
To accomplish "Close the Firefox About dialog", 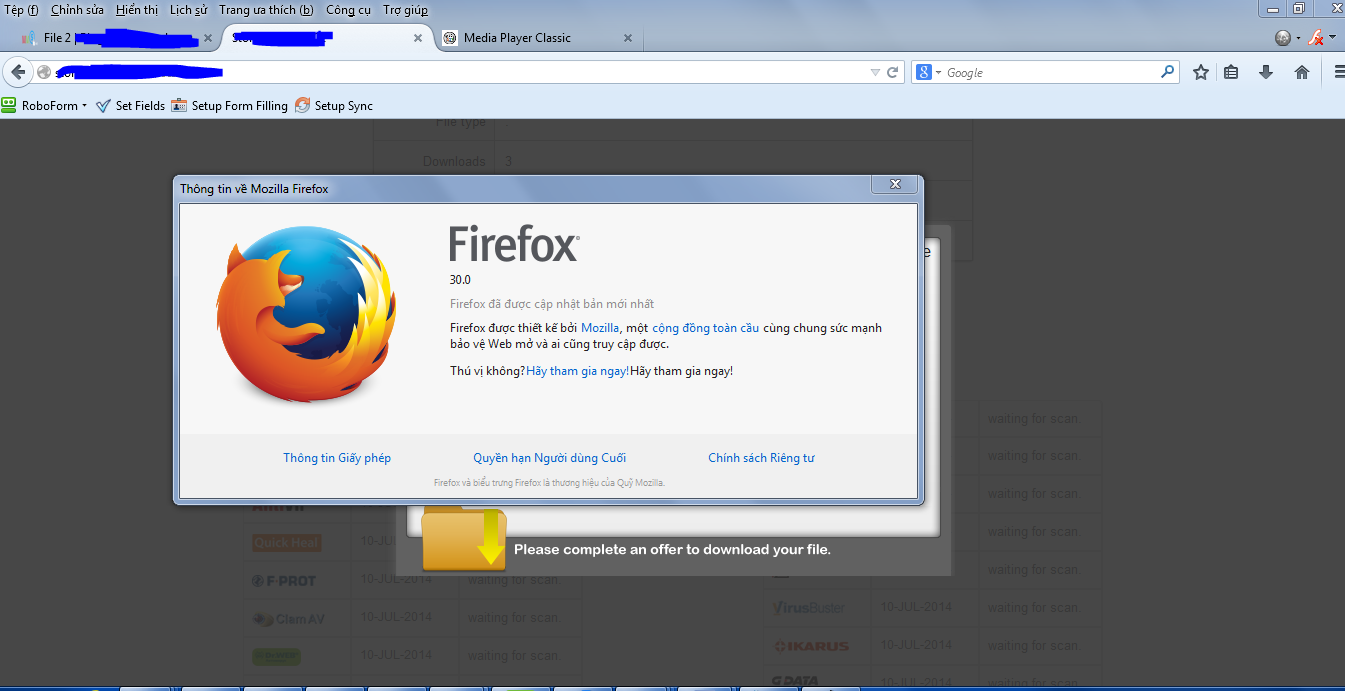I will (x=895, y=184).
